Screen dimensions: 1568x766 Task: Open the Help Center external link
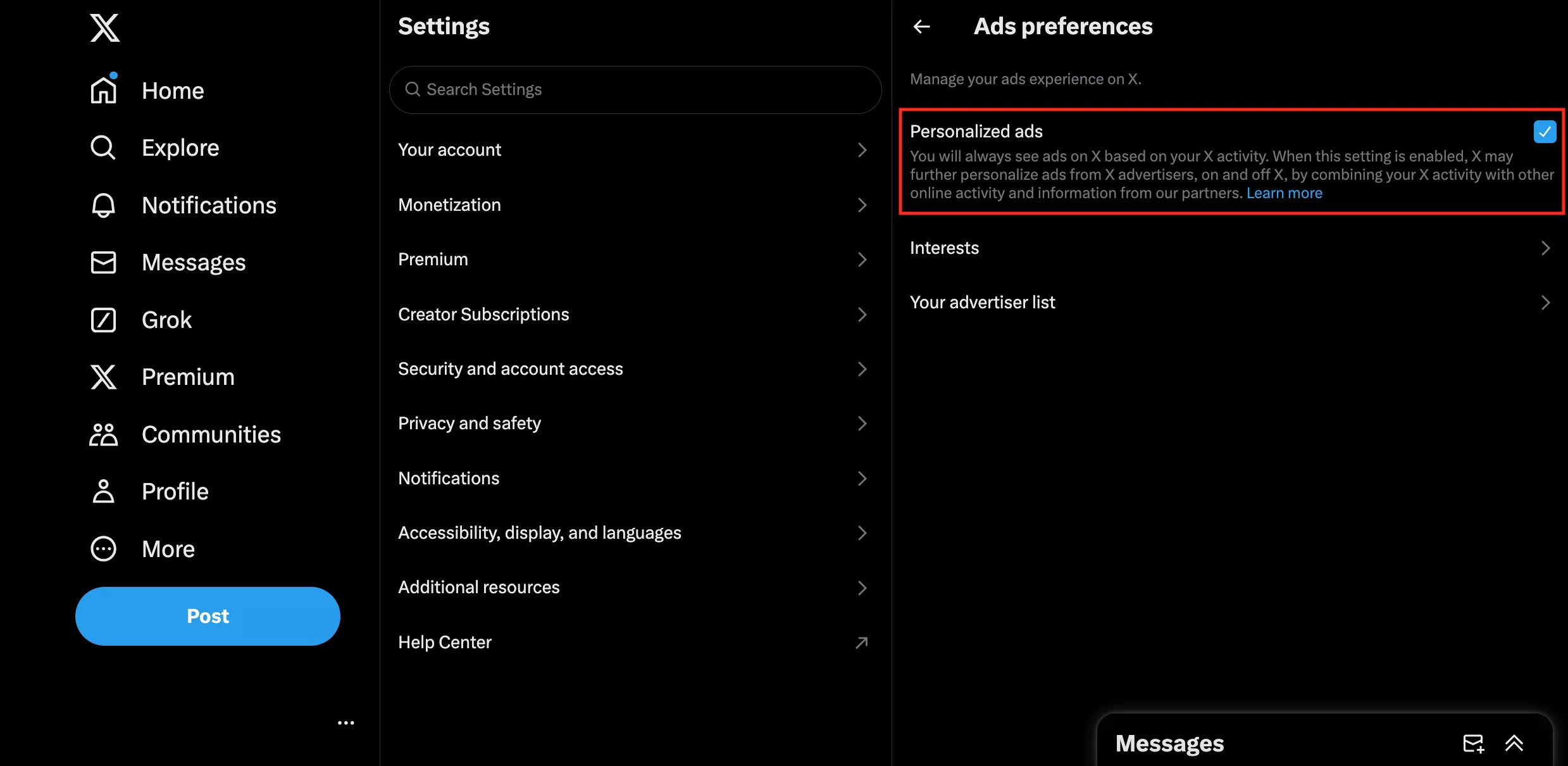(x=633, y=643)
